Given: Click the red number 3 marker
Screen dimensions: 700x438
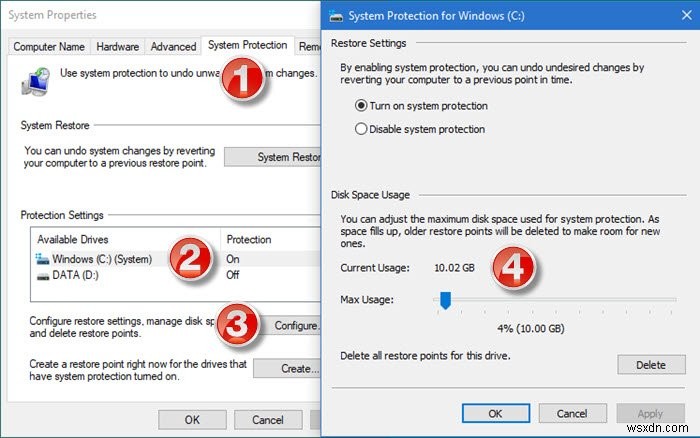Looking at the screenshot, I should tap(238, 323).
